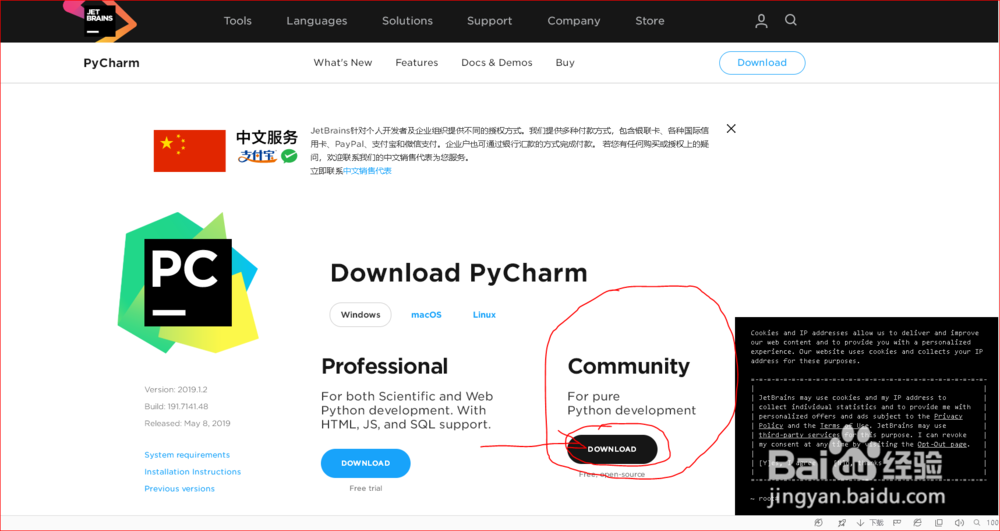Screen dimensions: 1000x531
Task: Go to the Store page
Action: tap(650, 21)
